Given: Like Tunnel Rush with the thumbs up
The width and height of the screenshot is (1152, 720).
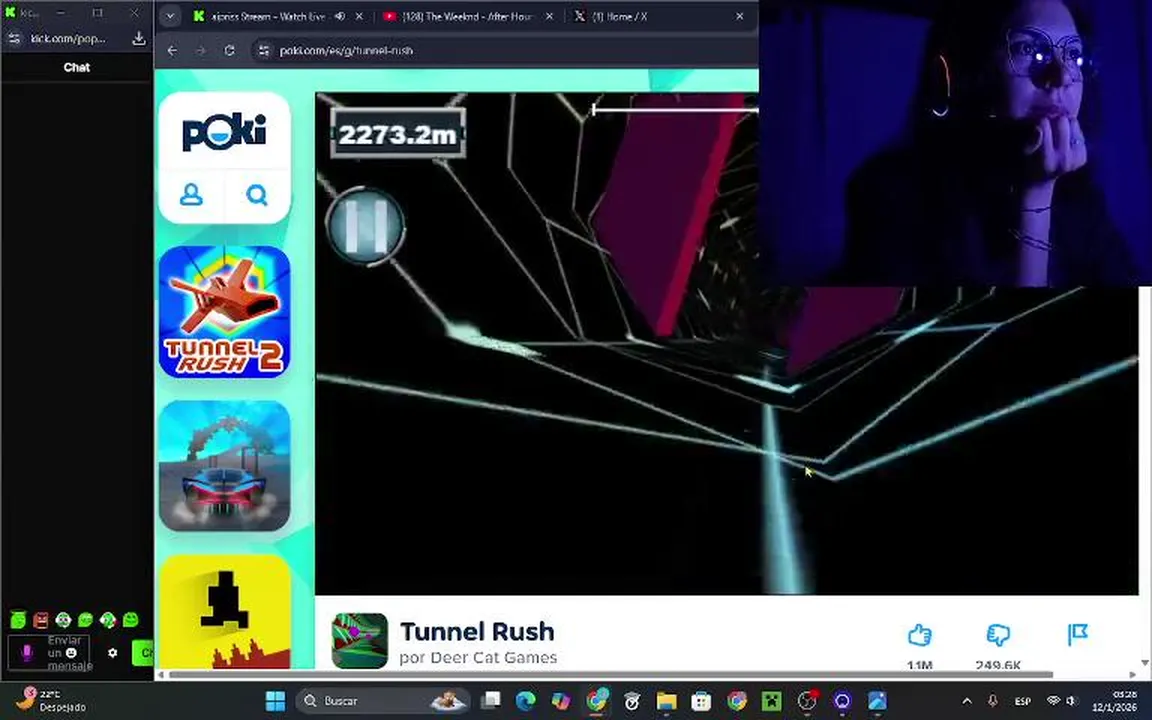Looking at the screenshot, I should [x=919, y=635].
